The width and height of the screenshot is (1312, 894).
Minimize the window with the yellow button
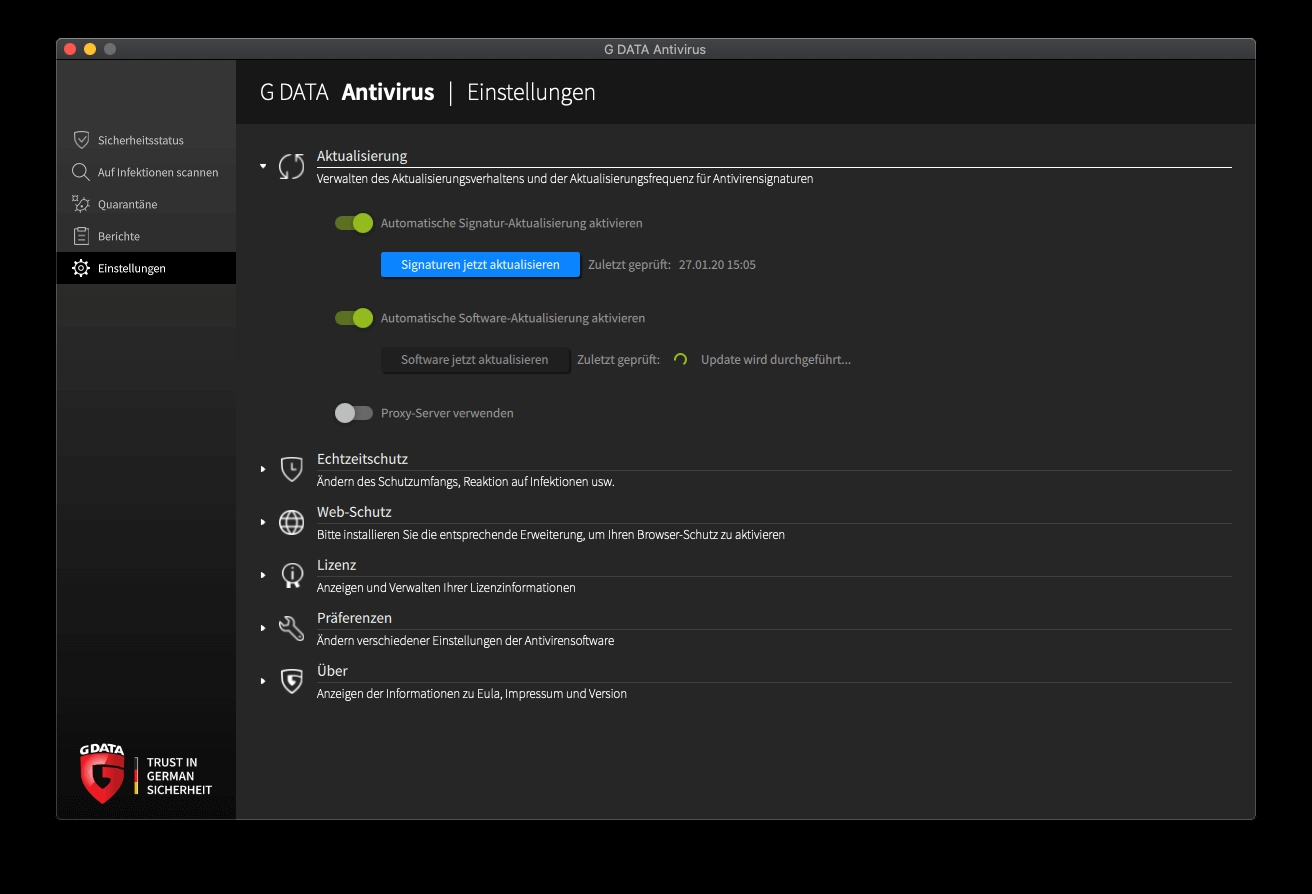[90, 49]
